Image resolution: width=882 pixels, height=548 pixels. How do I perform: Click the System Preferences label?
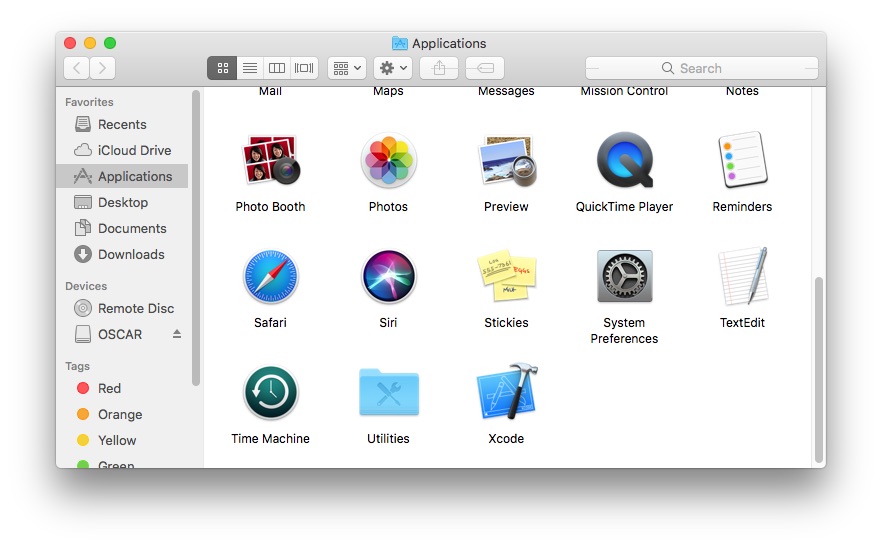point(624,331)
